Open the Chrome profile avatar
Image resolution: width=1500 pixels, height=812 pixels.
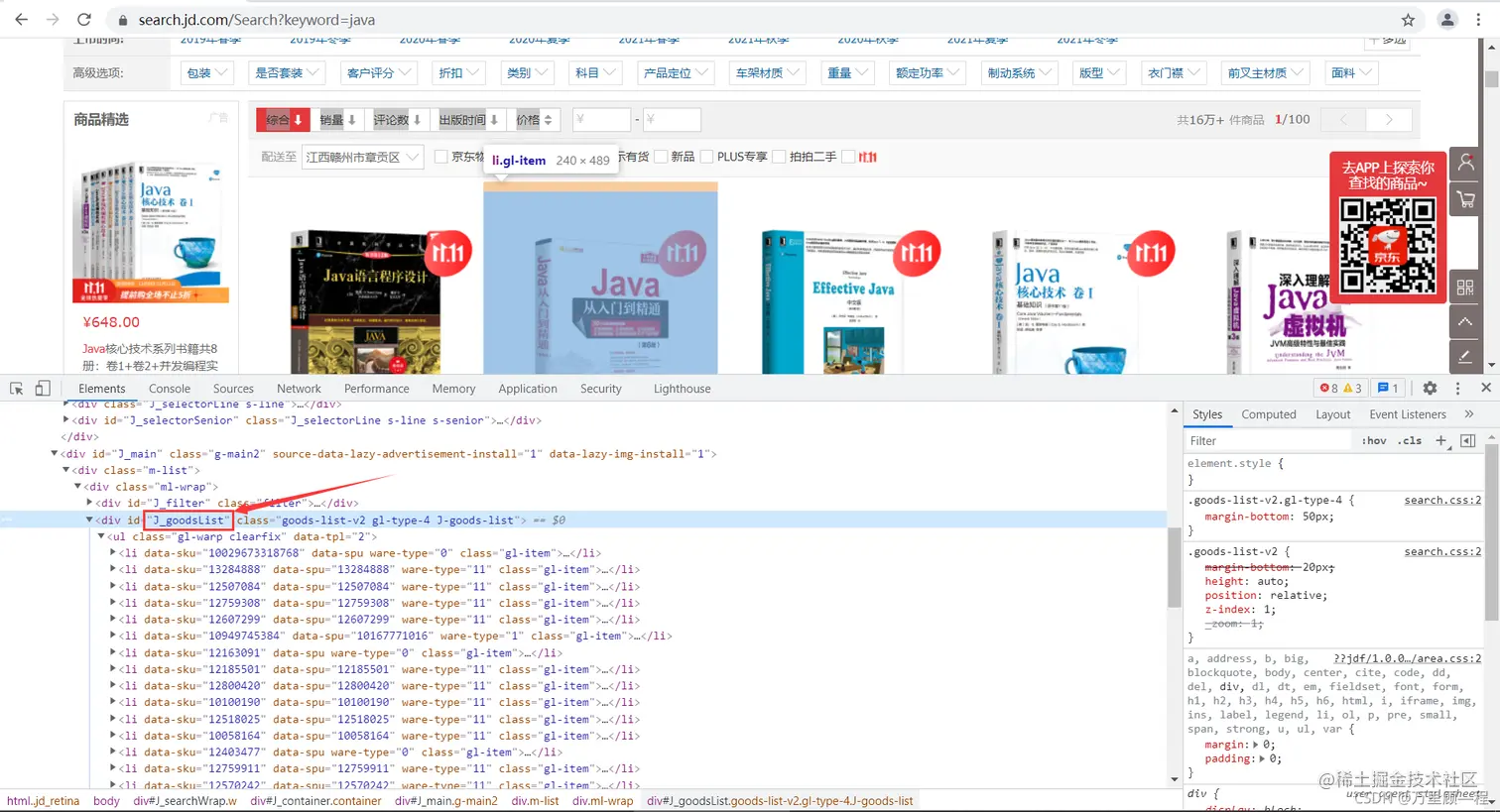click(1447, 20)
